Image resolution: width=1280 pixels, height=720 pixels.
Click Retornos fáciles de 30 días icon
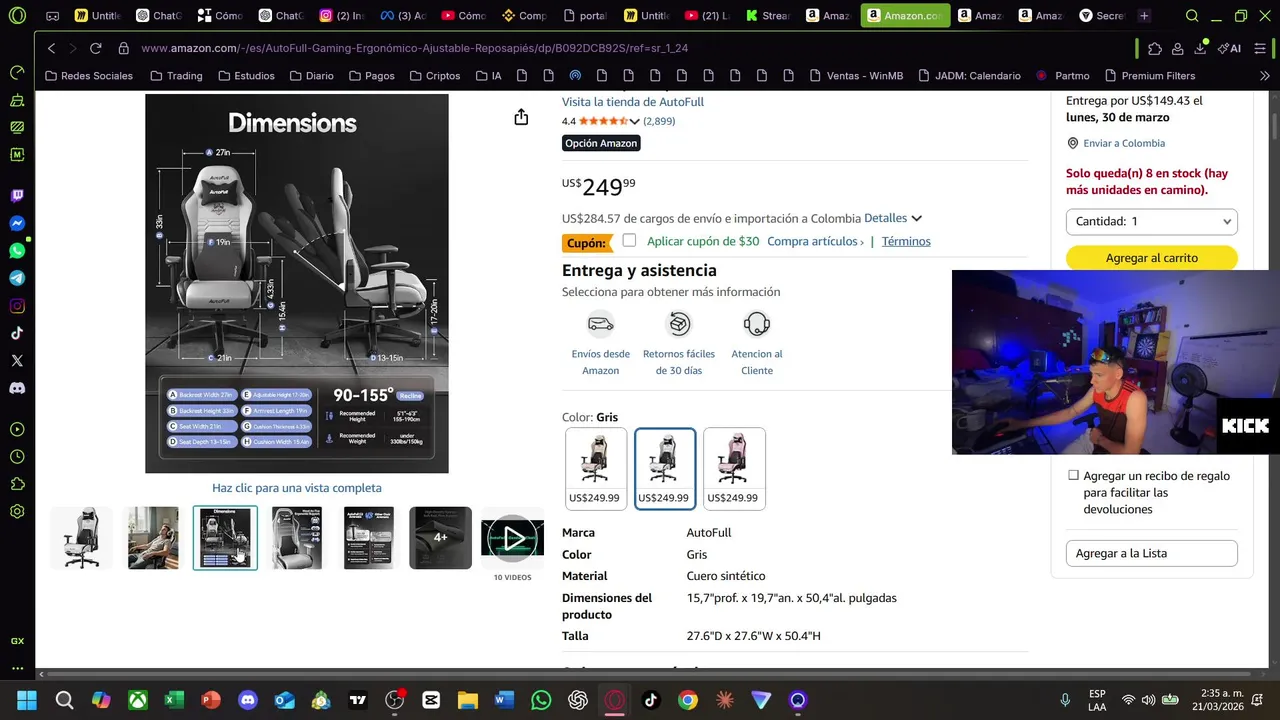point(679,323)
